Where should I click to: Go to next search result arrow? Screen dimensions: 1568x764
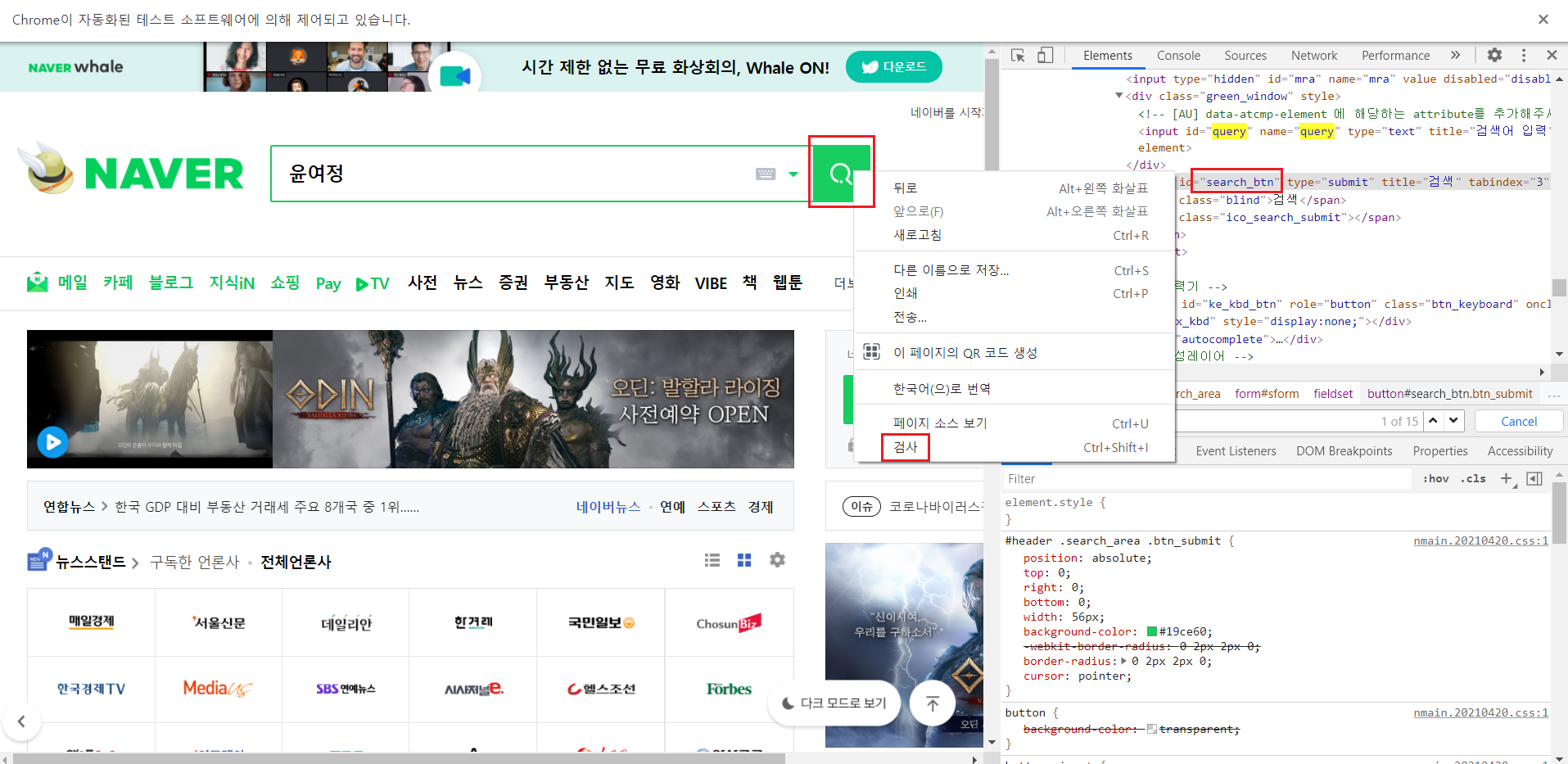tap(1453, 421)
